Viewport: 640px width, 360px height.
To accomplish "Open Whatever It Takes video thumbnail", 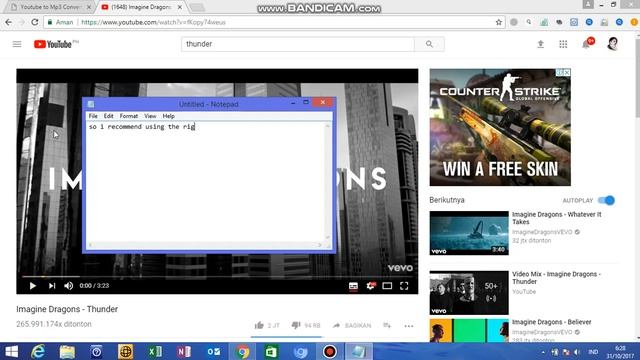I will (469, 233).
